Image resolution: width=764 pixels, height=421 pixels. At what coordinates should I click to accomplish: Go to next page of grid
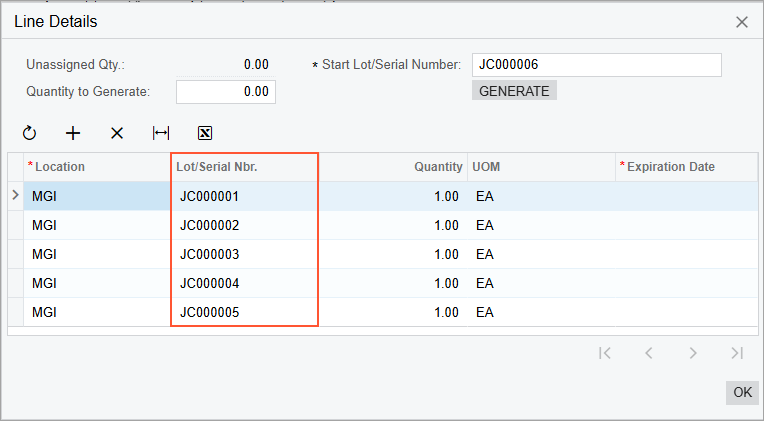(x=693, y=353)
